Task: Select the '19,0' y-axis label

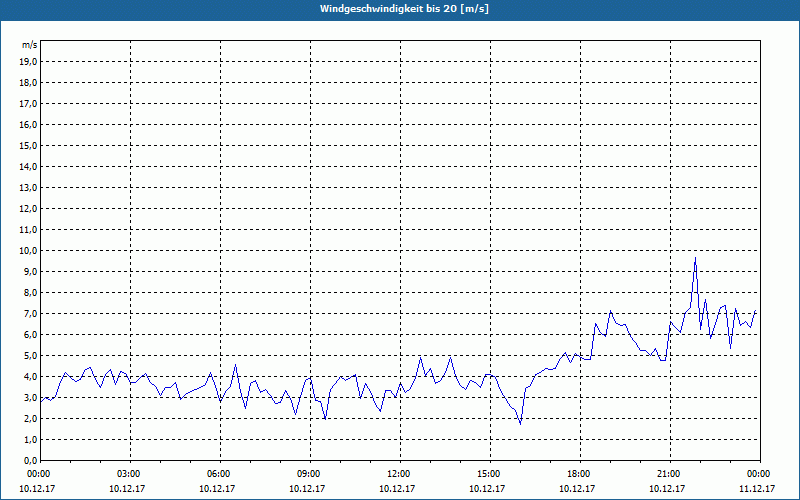Action: 29,62
